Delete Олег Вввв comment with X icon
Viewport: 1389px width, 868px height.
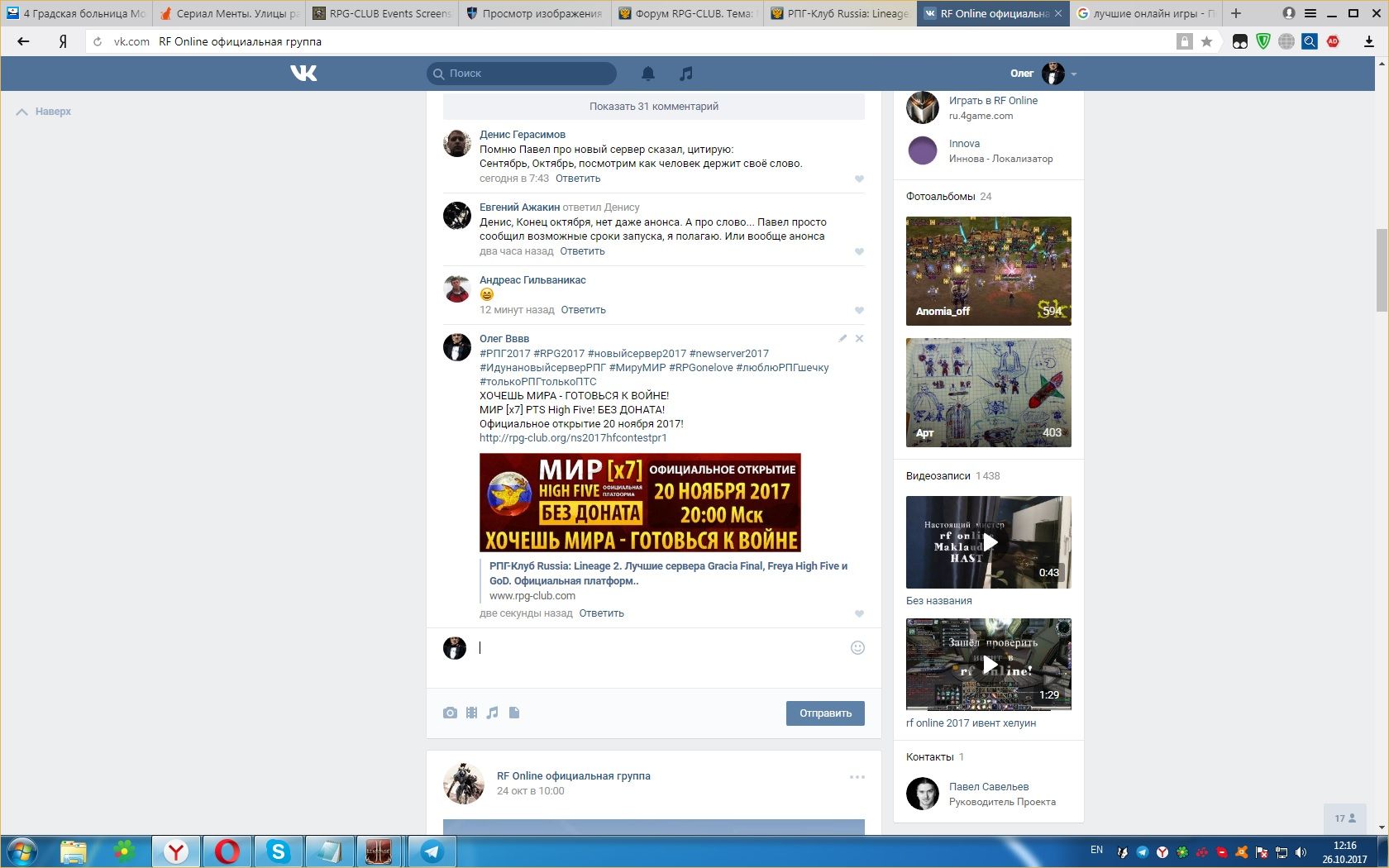[859, 338]
